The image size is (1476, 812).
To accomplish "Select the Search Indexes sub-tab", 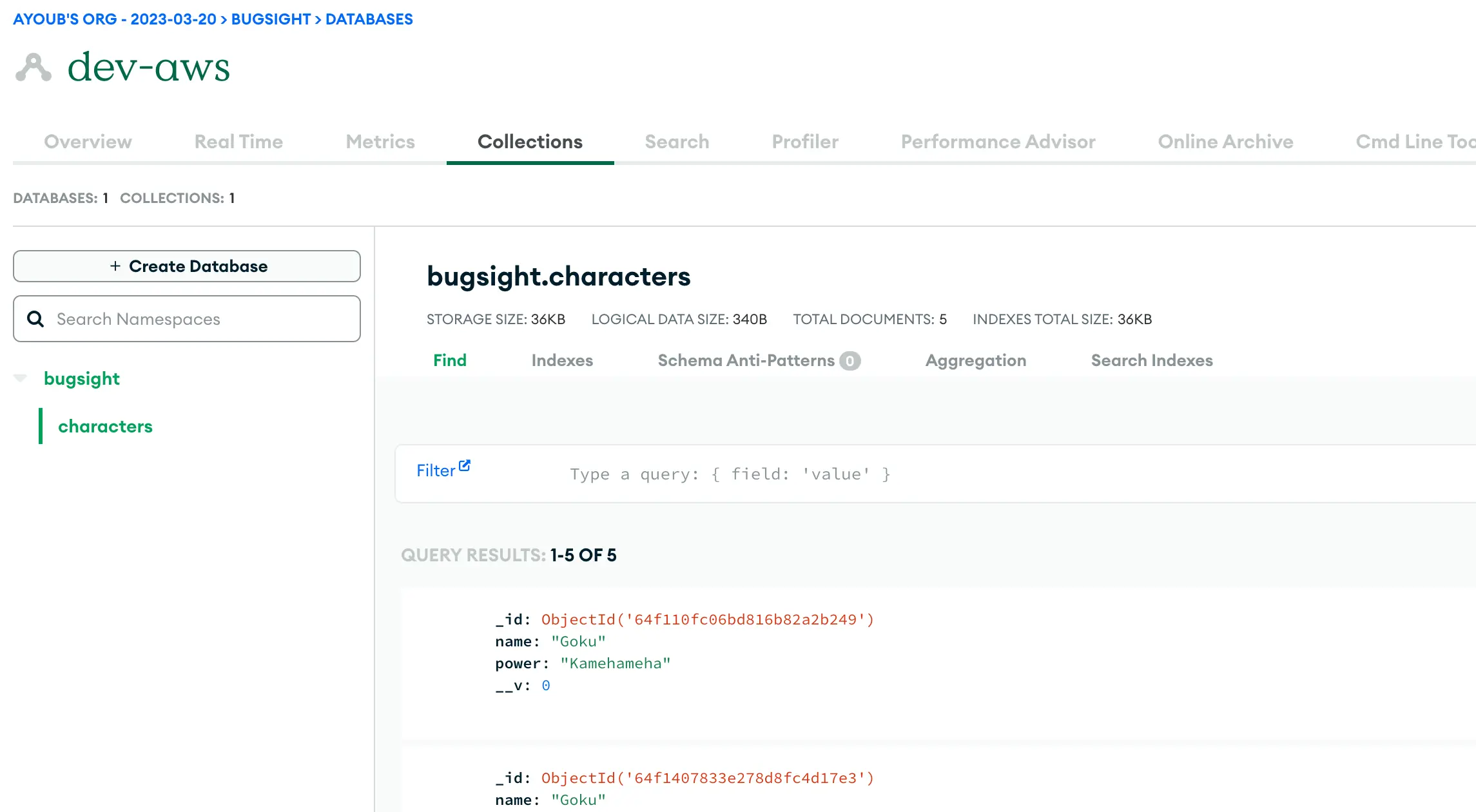I will pos(1152,360).
